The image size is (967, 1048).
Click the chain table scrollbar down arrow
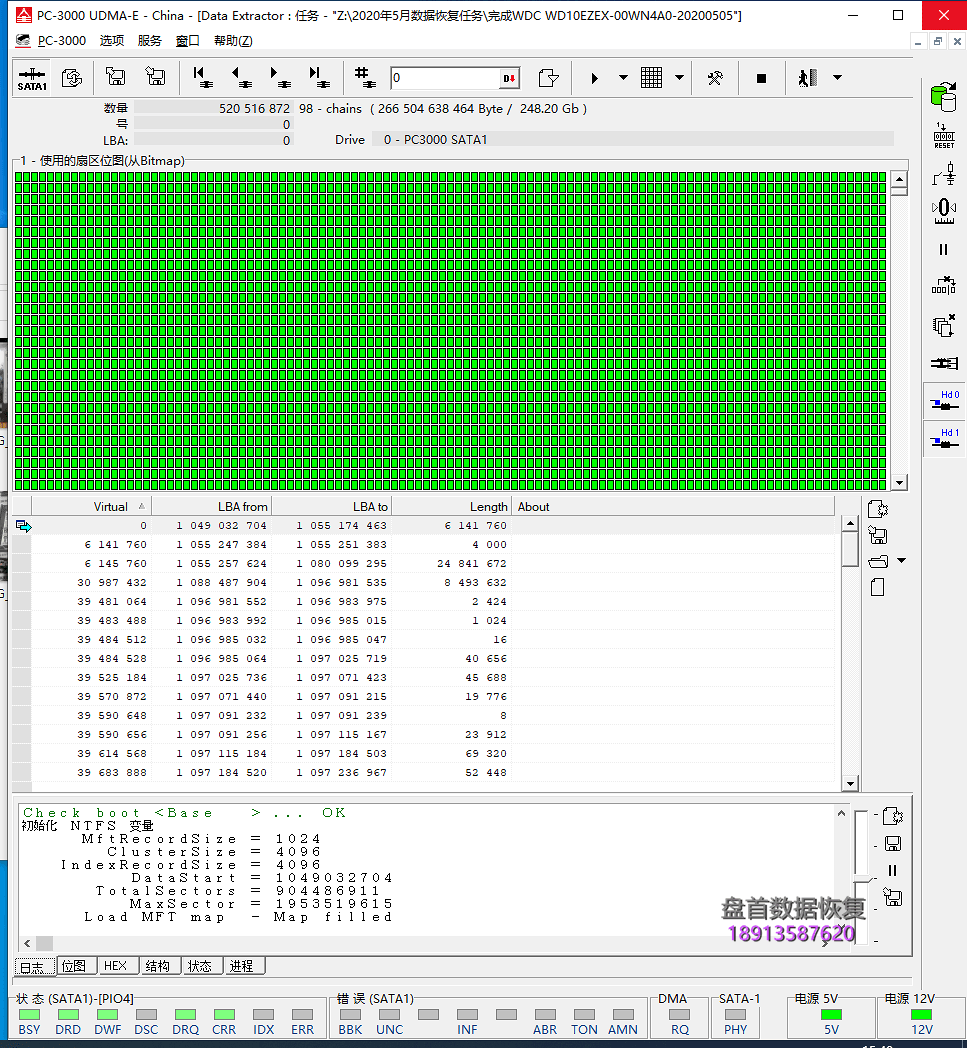[850, 783]
